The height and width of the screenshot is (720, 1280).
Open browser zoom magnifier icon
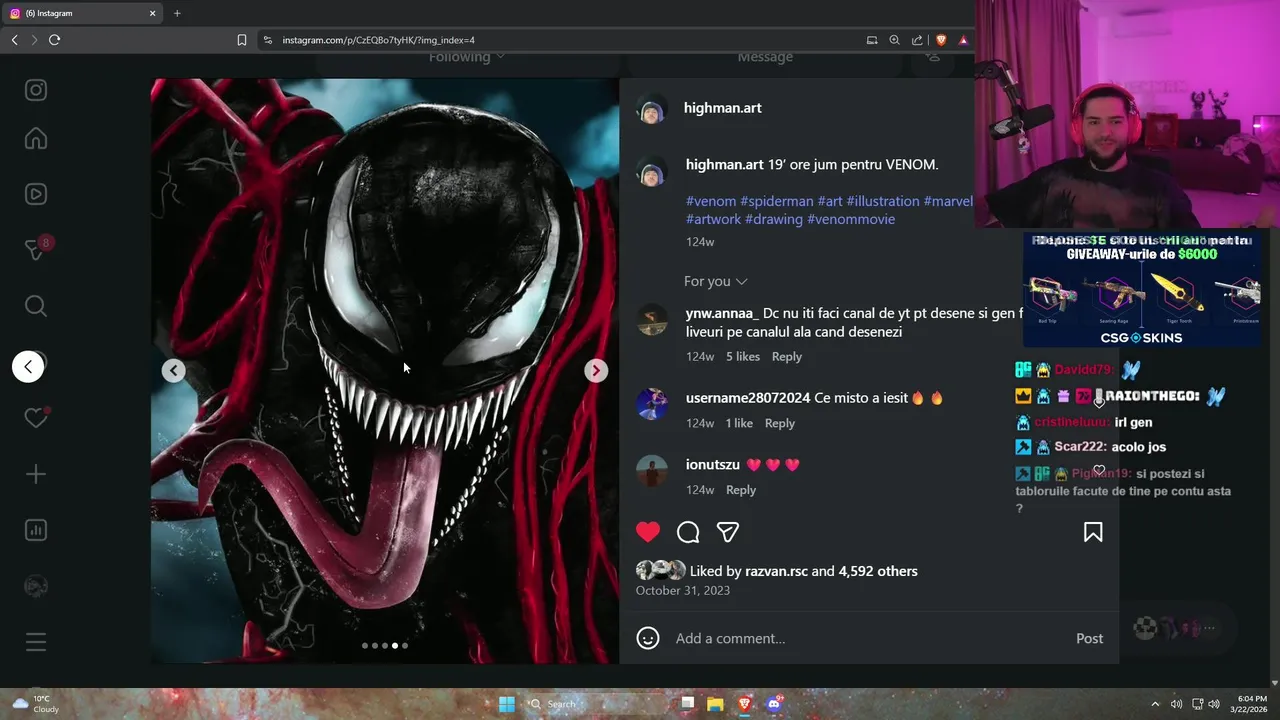pyautogui.click(x=894, y=40)
